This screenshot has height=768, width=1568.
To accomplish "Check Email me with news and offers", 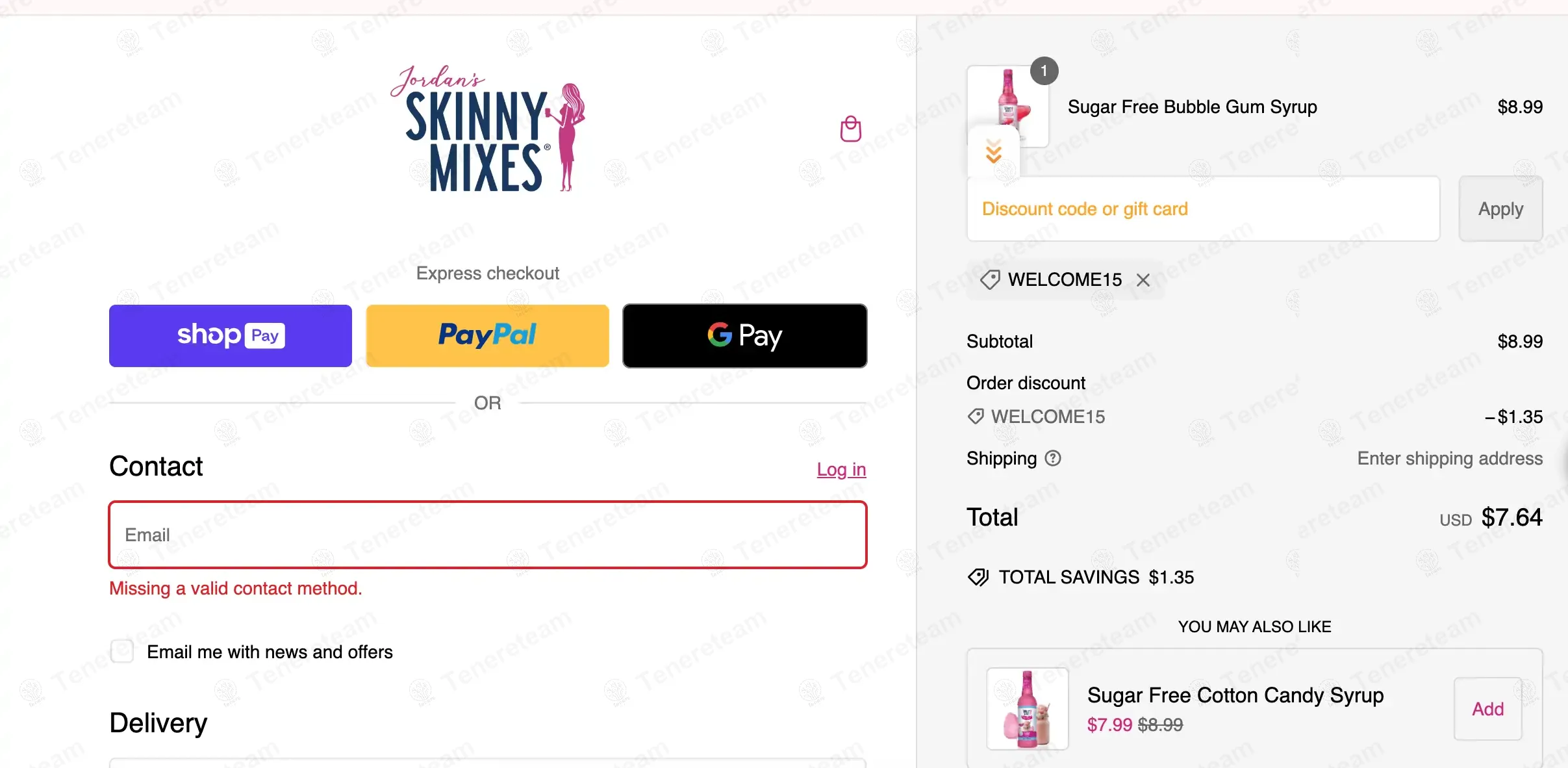I will (122, 651).
